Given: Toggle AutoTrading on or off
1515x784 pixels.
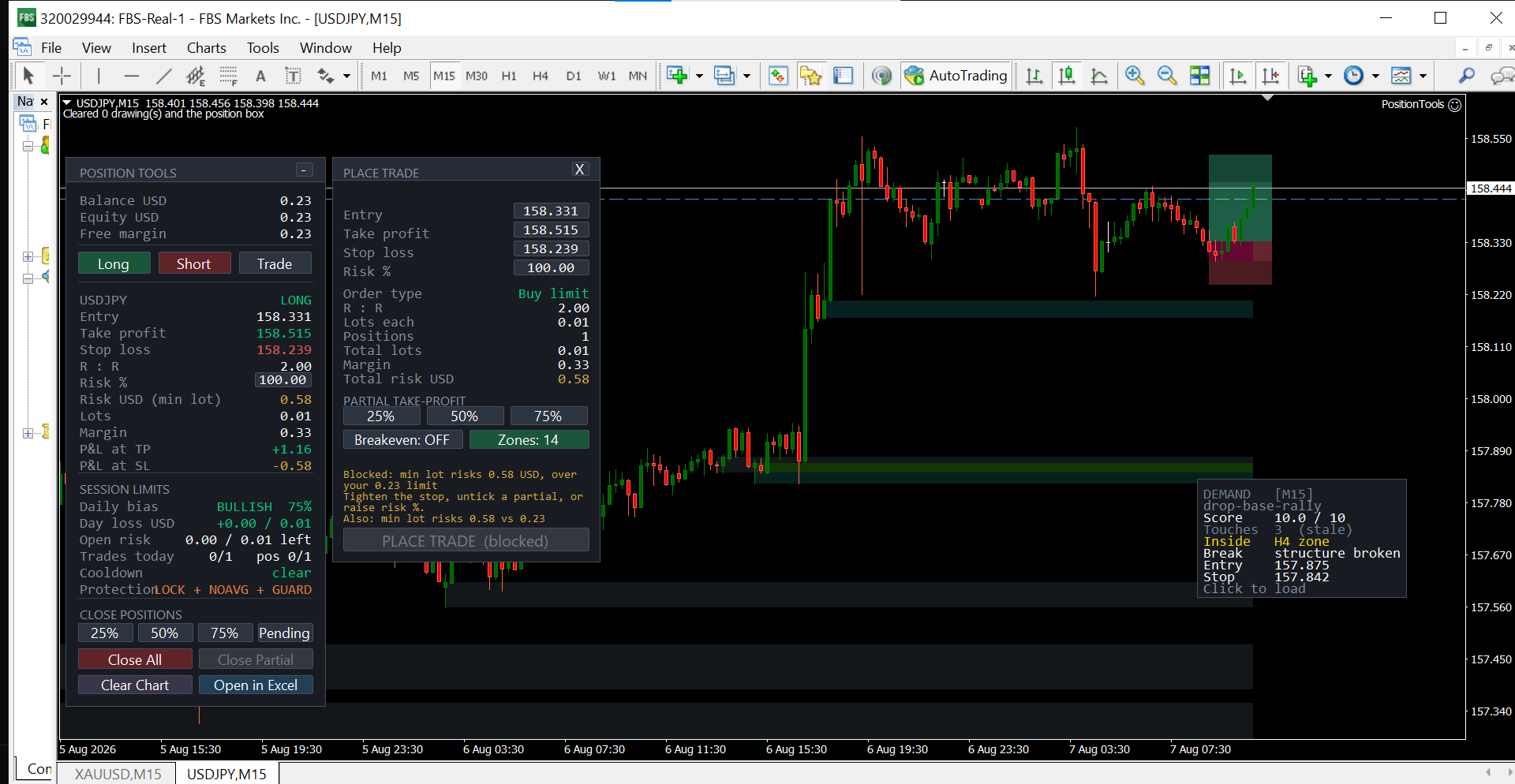Looking at the screenshot, I should [956, 76].
